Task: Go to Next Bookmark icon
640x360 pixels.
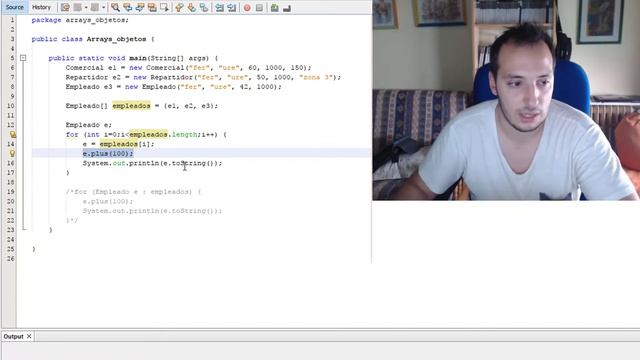Action: point(191,7)
